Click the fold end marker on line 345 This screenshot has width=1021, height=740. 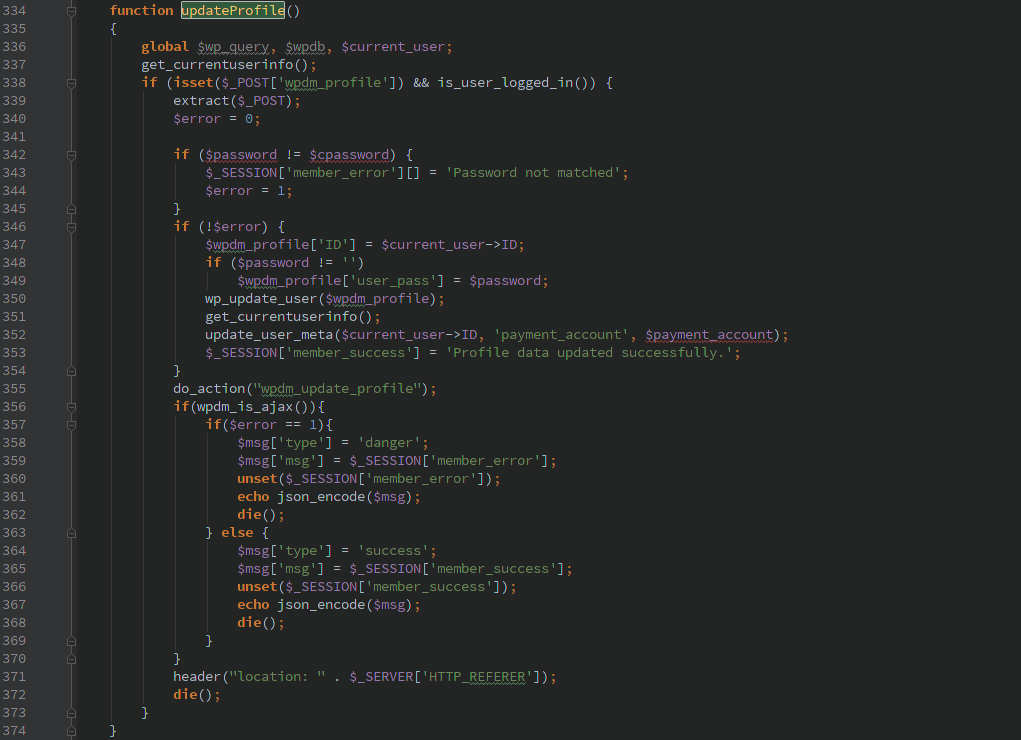point(72,209)
